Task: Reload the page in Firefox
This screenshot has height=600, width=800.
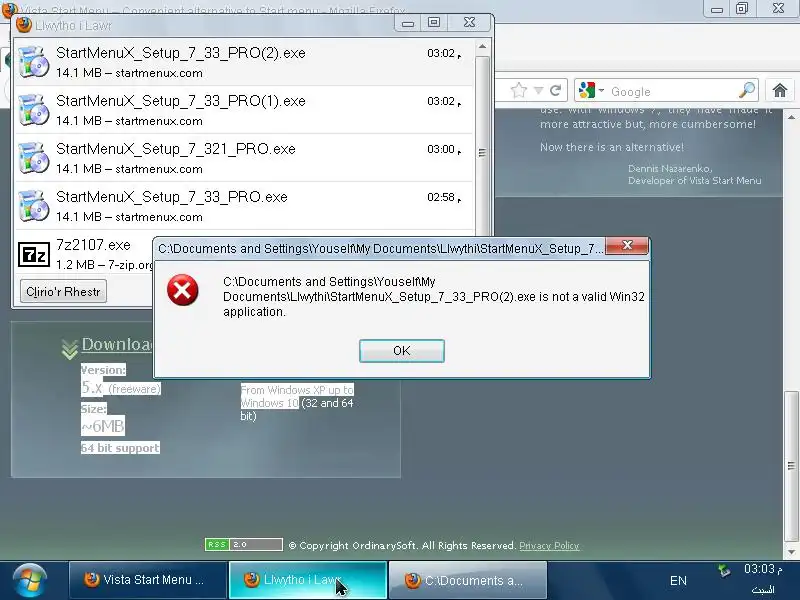Action: (556, 90)
